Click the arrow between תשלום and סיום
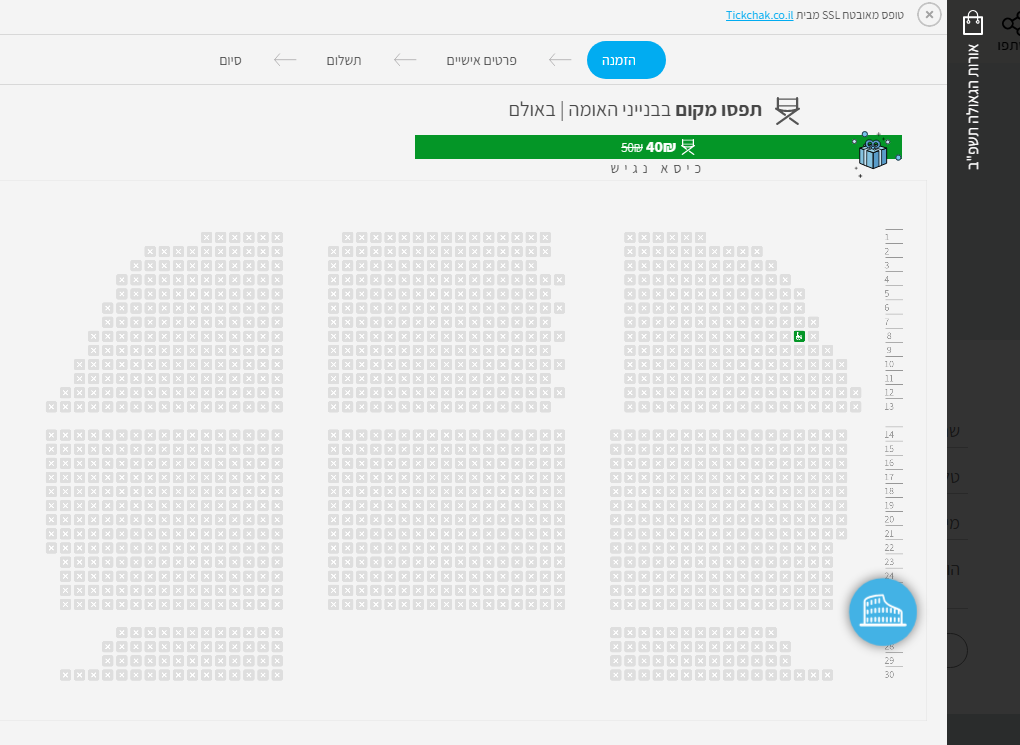1020x745 pixels. 285,60
